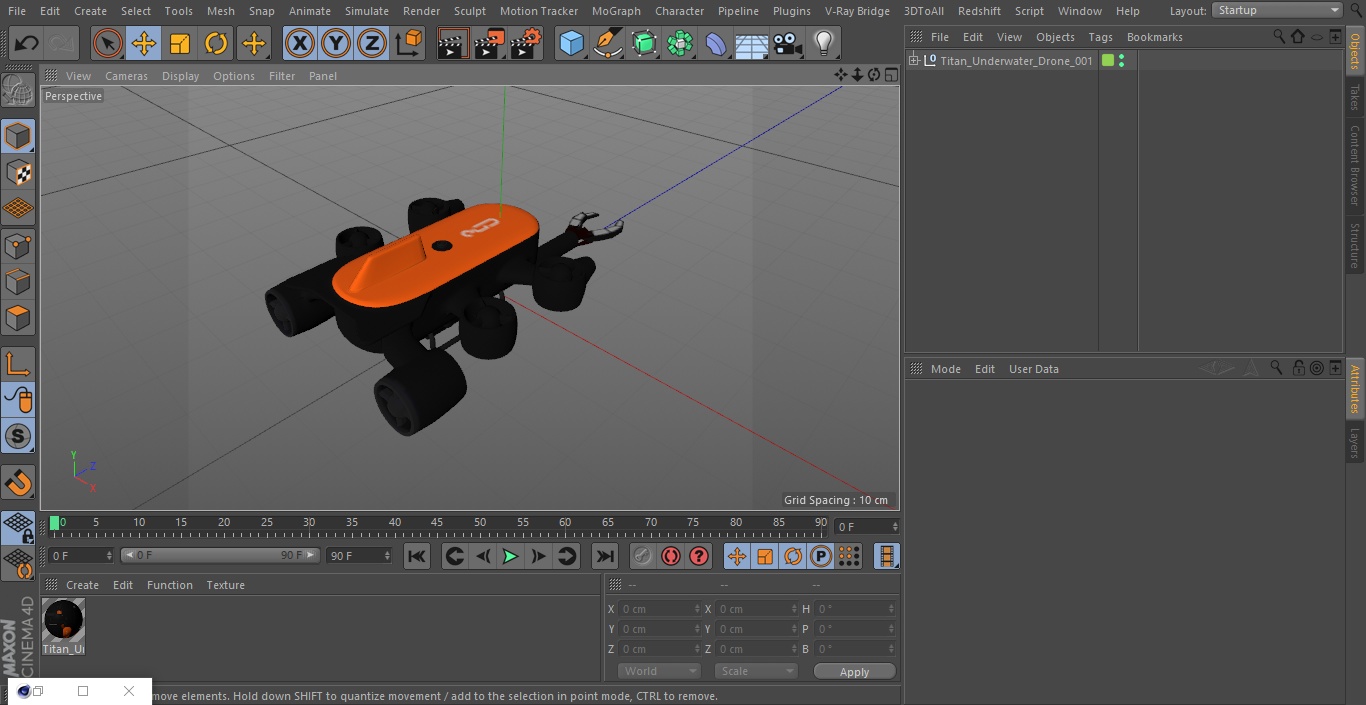
Task: Open the World coordinate dropdown
Action: tap(659, 671)
